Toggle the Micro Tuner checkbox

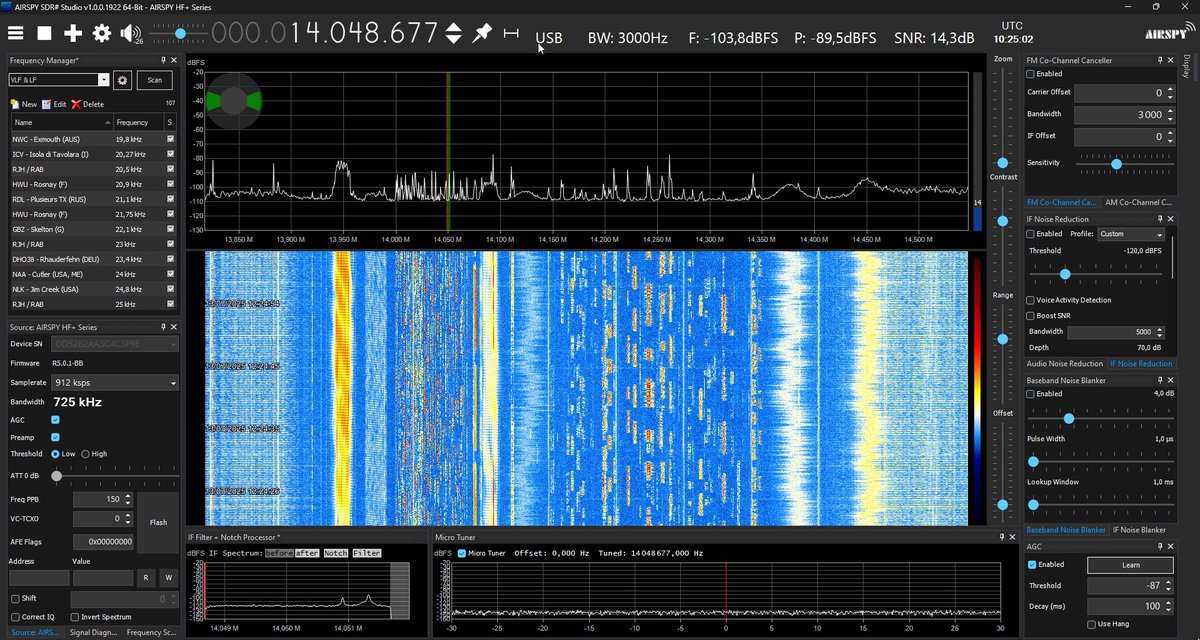click(x=462, y=553)
